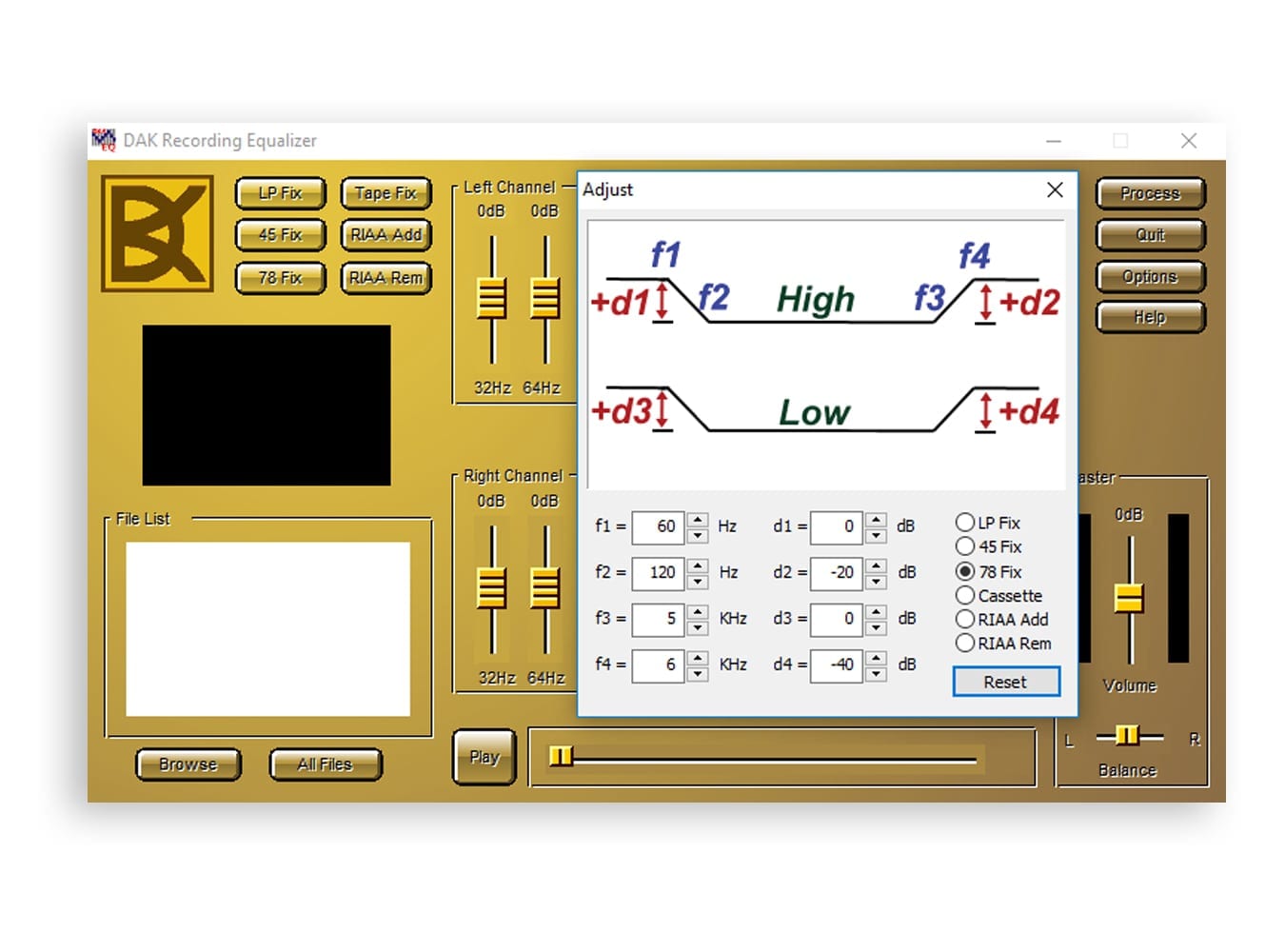The image size is (1285, 952).
Task: Switch curve preset to 45 Fix
Action: (x=965, y=546)
